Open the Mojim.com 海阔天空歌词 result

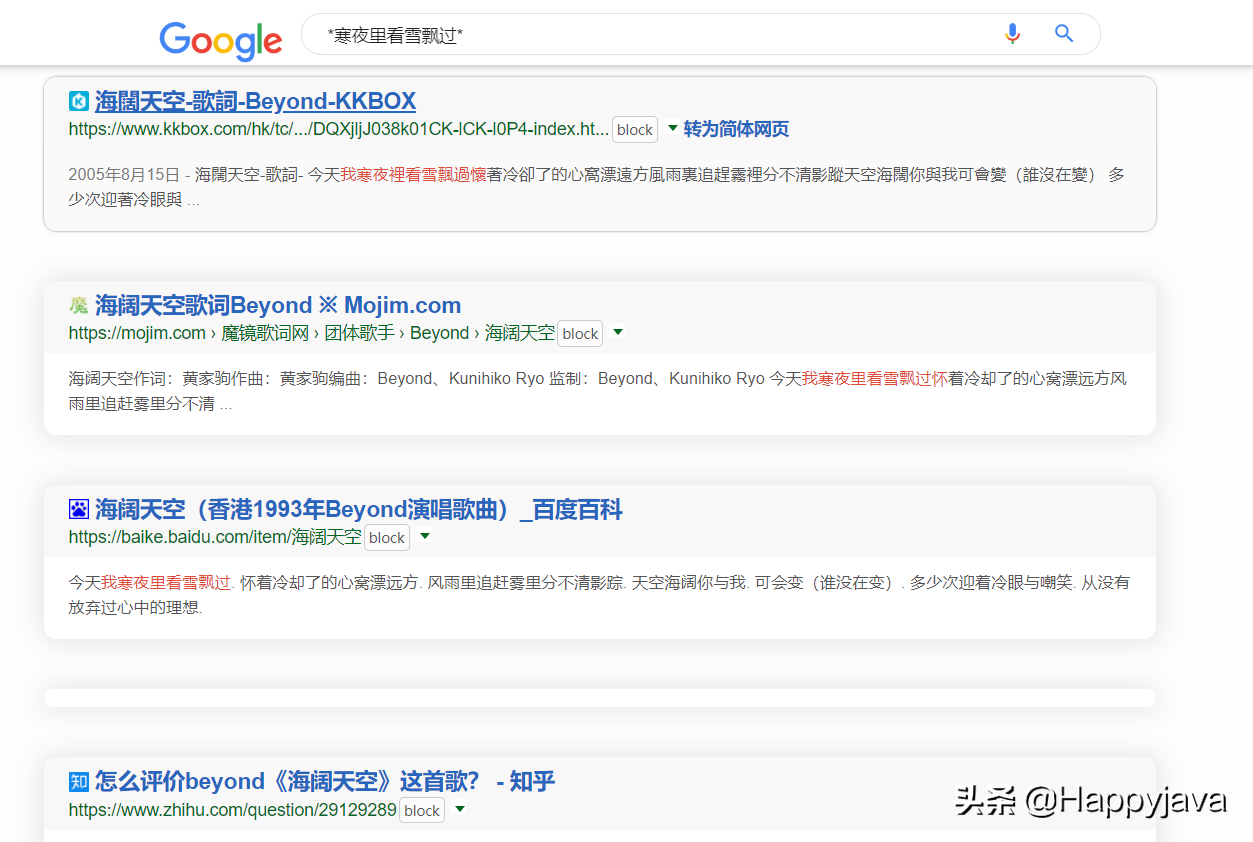(278, 305)
